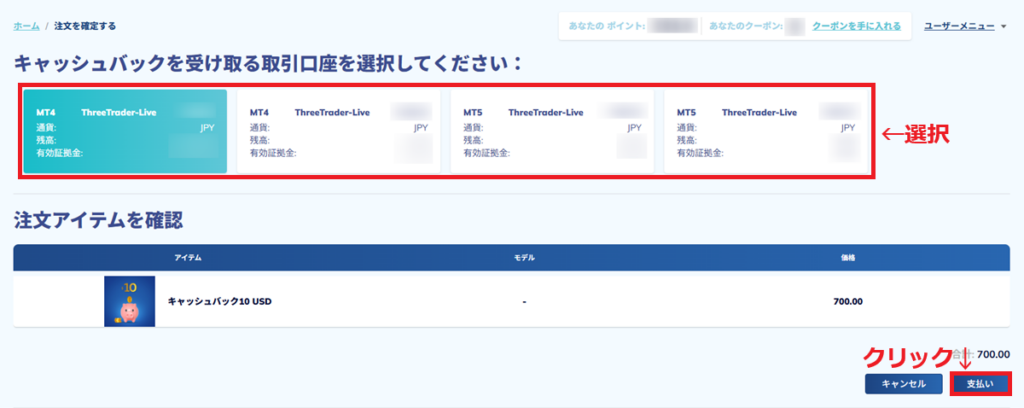Viewport: 1024px width, 408px height.
Task: Select the white MT4 ThreeTrader-Live account card
Action: click(338, 131)
